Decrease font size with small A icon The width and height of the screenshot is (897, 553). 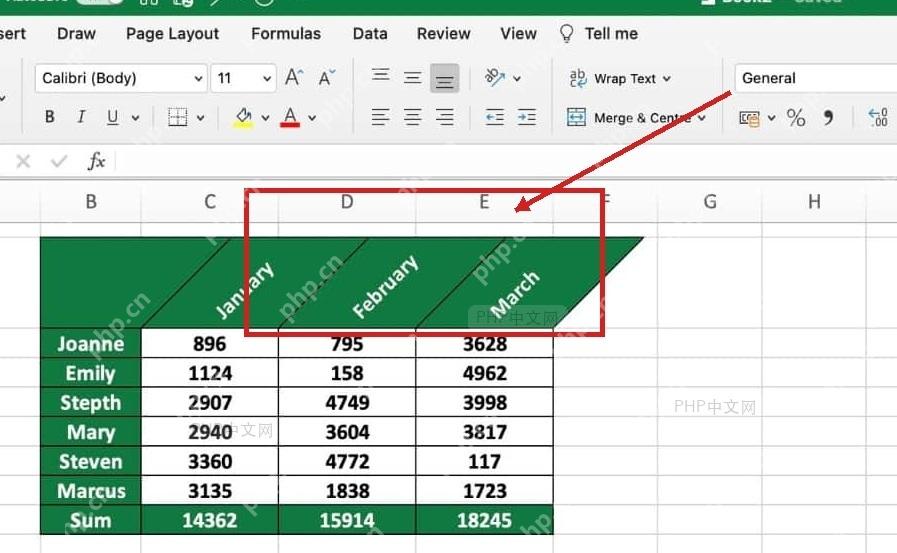[327, 78]
